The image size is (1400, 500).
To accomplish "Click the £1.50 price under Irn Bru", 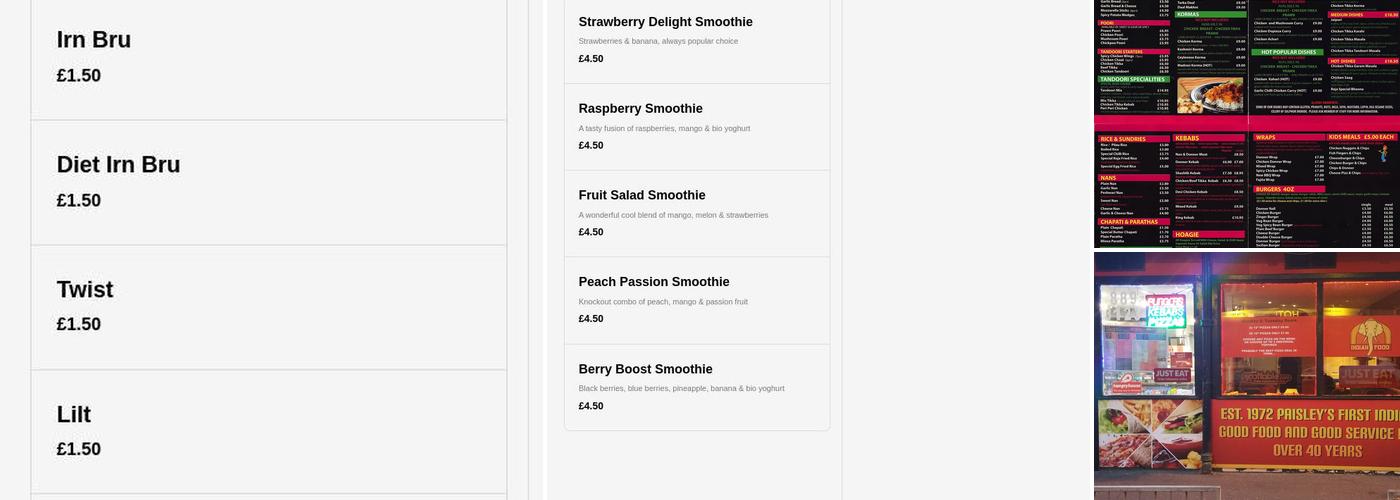I will pos(79,76).
